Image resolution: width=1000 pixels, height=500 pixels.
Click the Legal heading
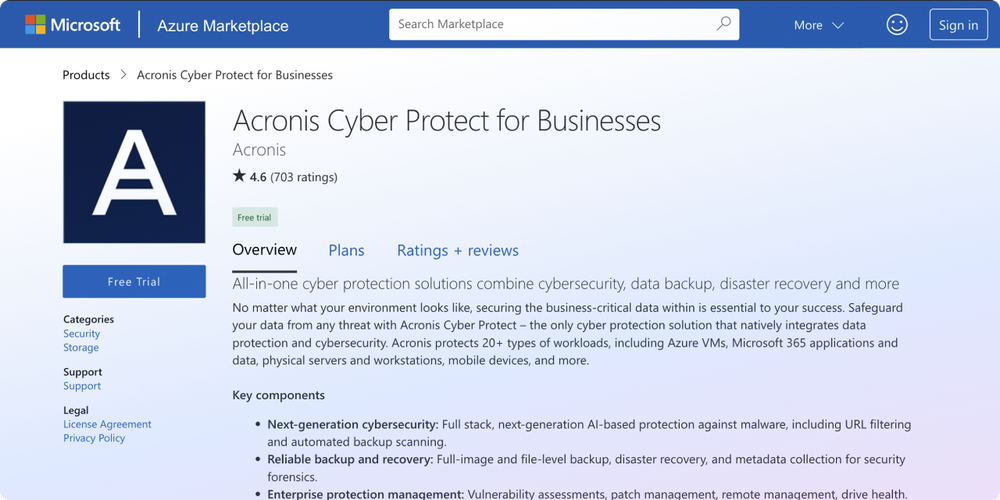76,410
